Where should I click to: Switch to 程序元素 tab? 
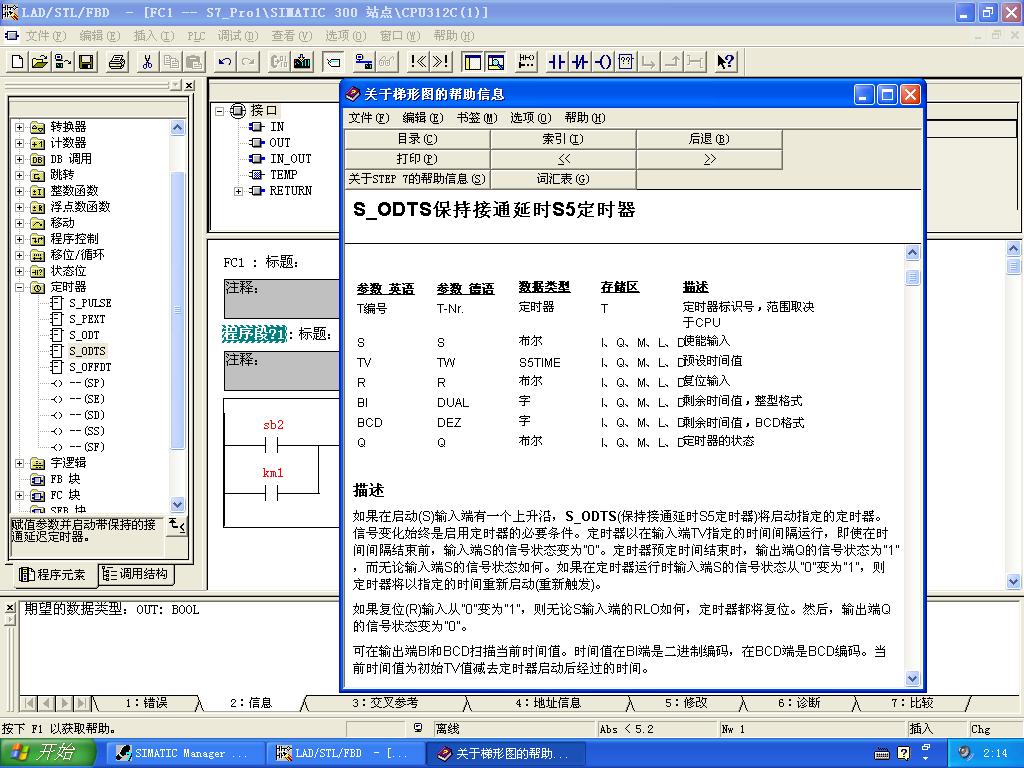54,575
